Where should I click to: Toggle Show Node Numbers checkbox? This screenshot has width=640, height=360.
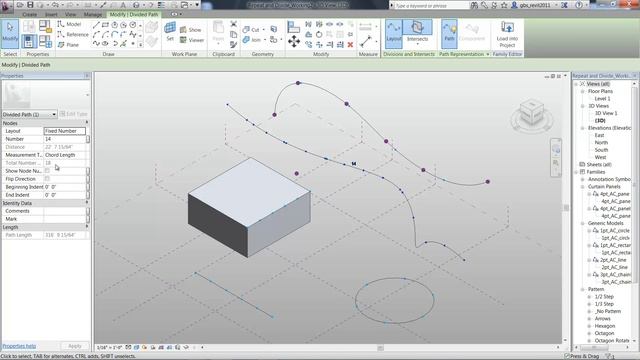(47, 171)
